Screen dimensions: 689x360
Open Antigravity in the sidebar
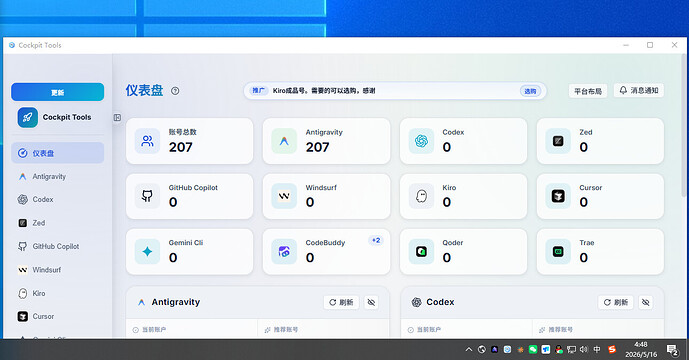(58, 176)
